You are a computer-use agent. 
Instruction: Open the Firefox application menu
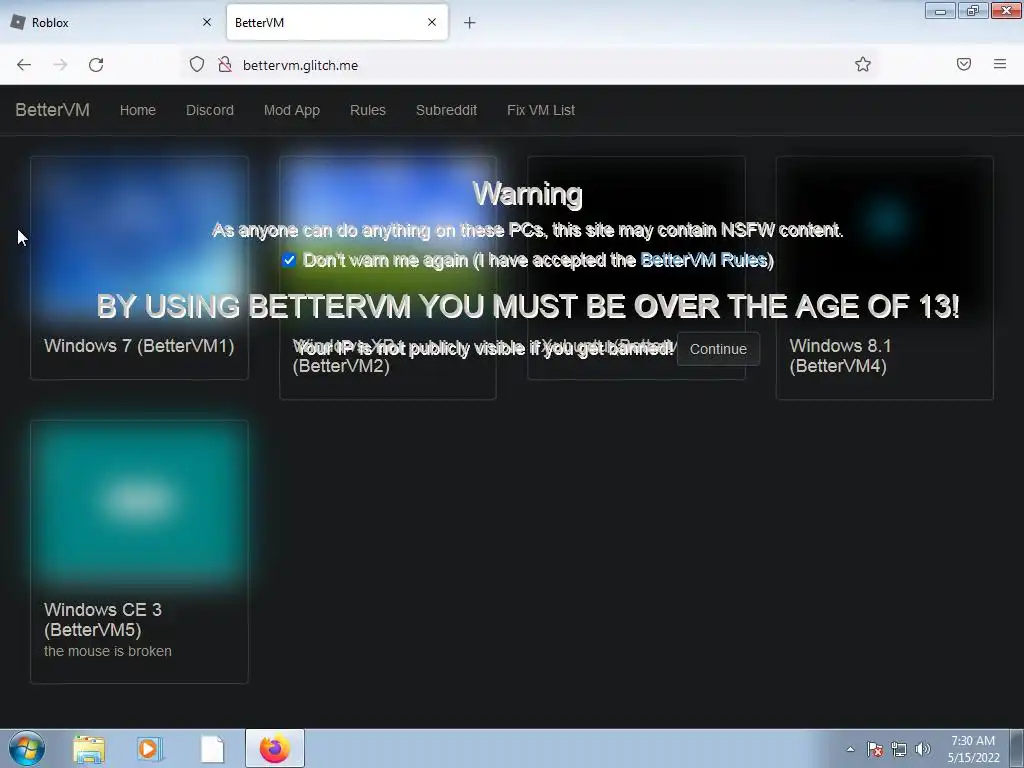click(x=1000, y=64)
